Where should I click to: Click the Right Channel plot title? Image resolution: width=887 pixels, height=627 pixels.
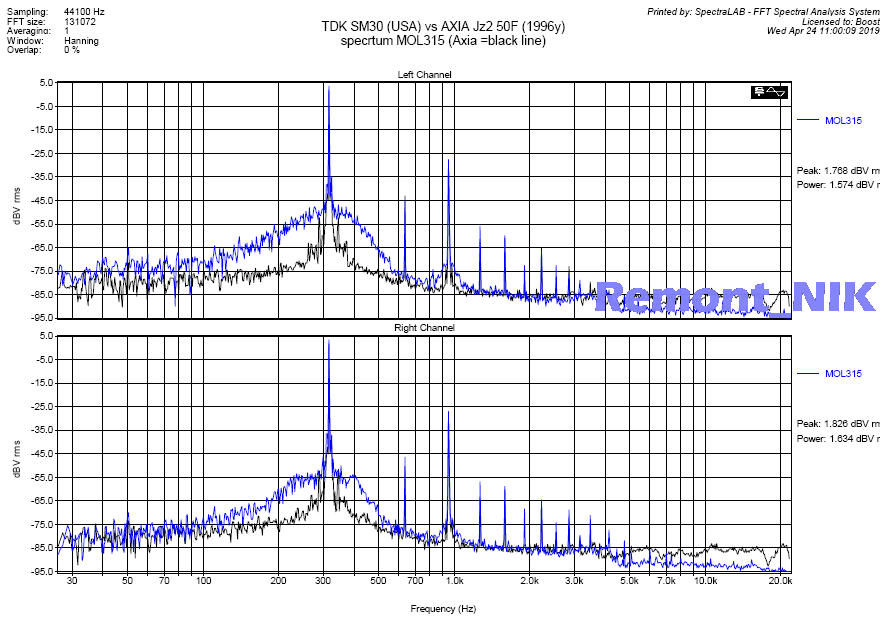424,328
